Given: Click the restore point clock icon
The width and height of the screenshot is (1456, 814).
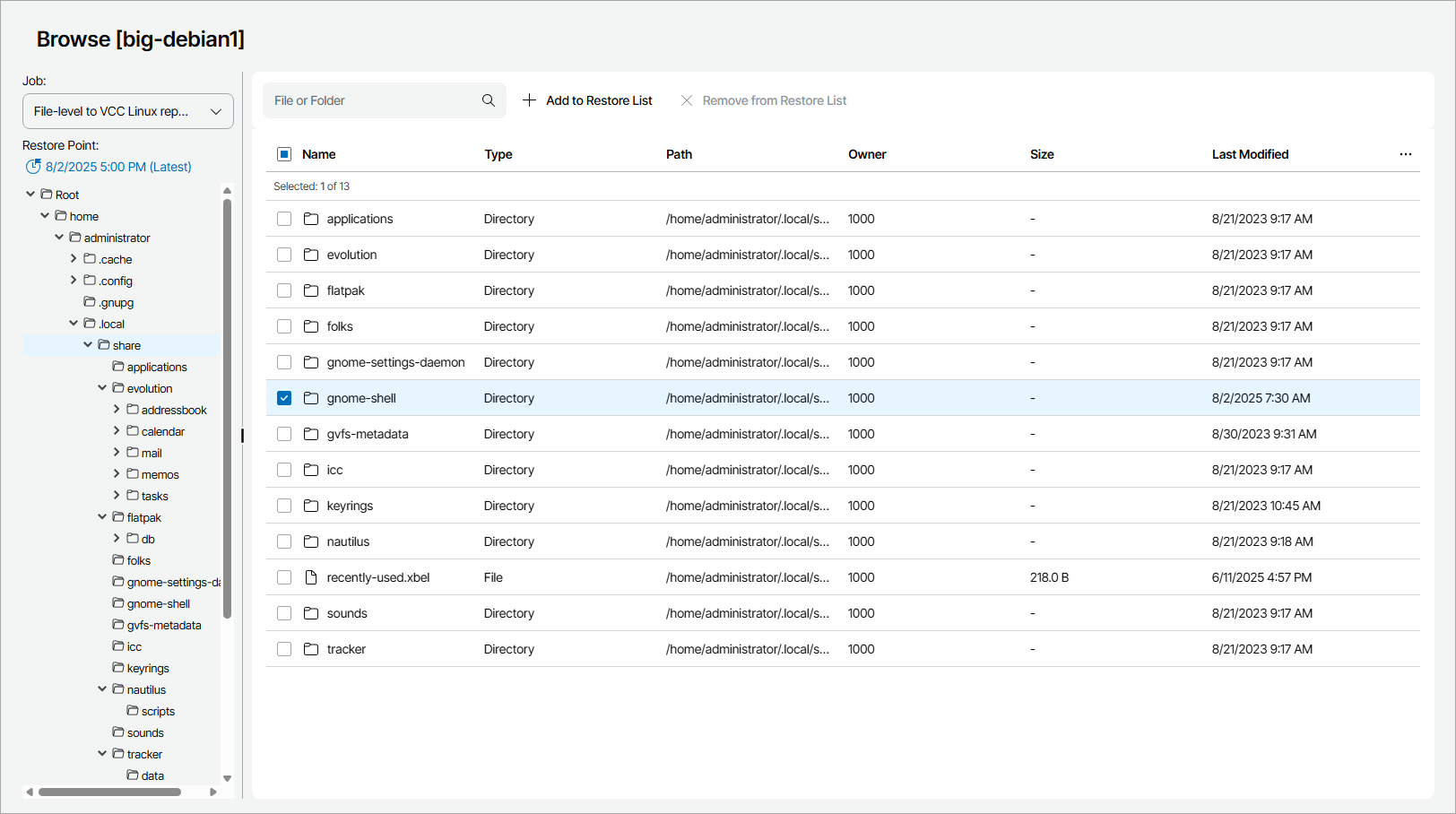Looking at the screenshot, I should click(33, 167).
